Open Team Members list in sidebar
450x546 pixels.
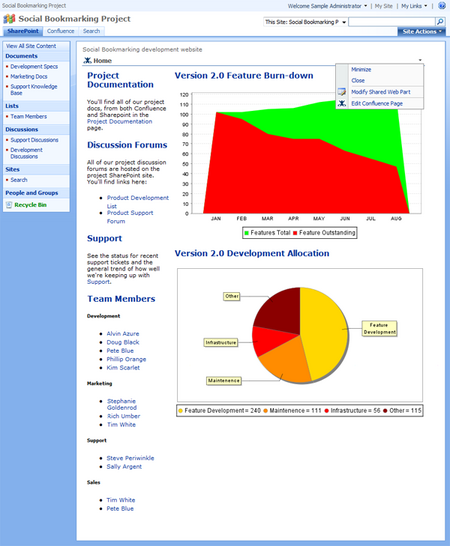pyautogui.click(x=29, y=117)
